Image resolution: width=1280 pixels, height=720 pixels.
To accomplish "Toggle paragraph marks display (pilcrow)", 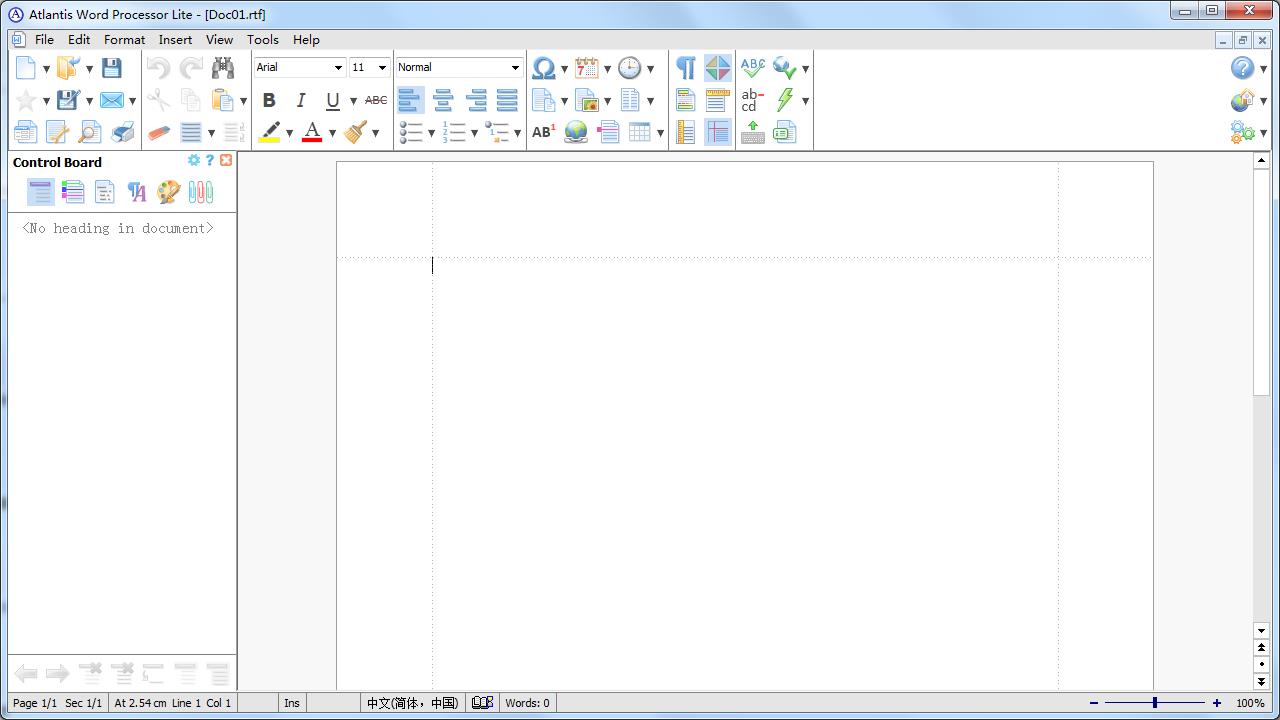I will click(x=686, y=68).
